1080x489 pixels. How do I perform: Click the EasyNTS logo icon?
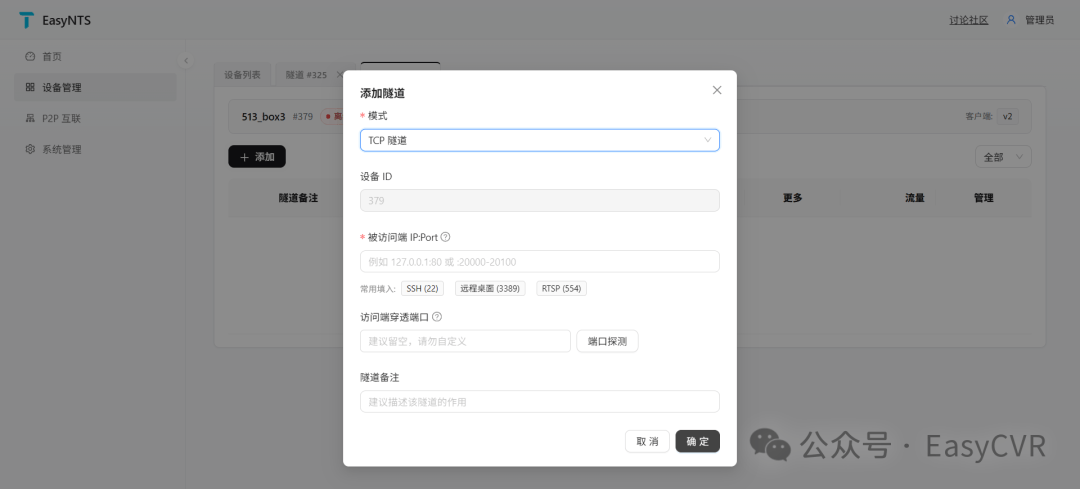tap(26, 20)
